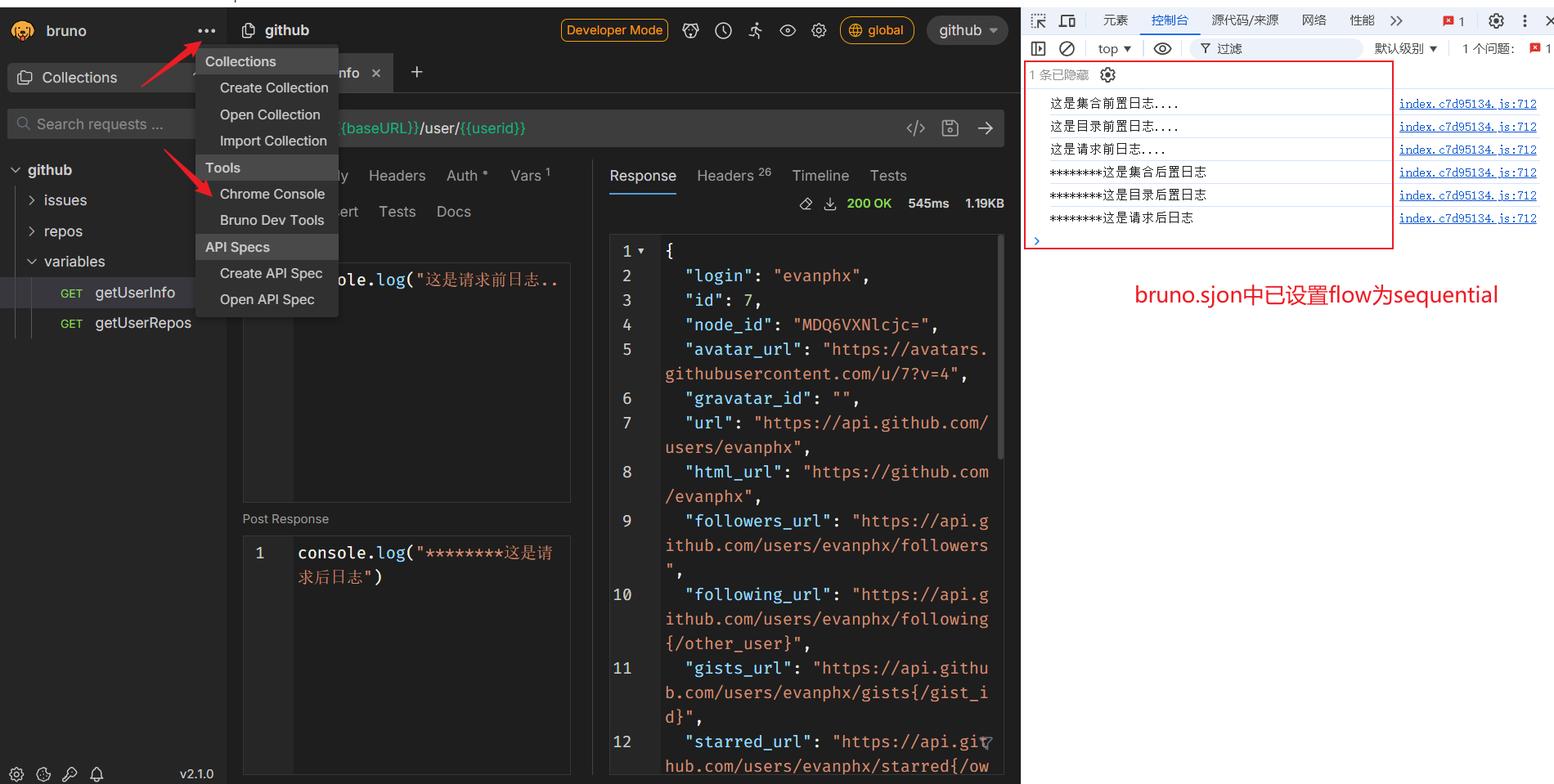Screen dimensions: 1554x784
Task: Click the generate code icon in URL bar
Action: [x=916, y=128]
